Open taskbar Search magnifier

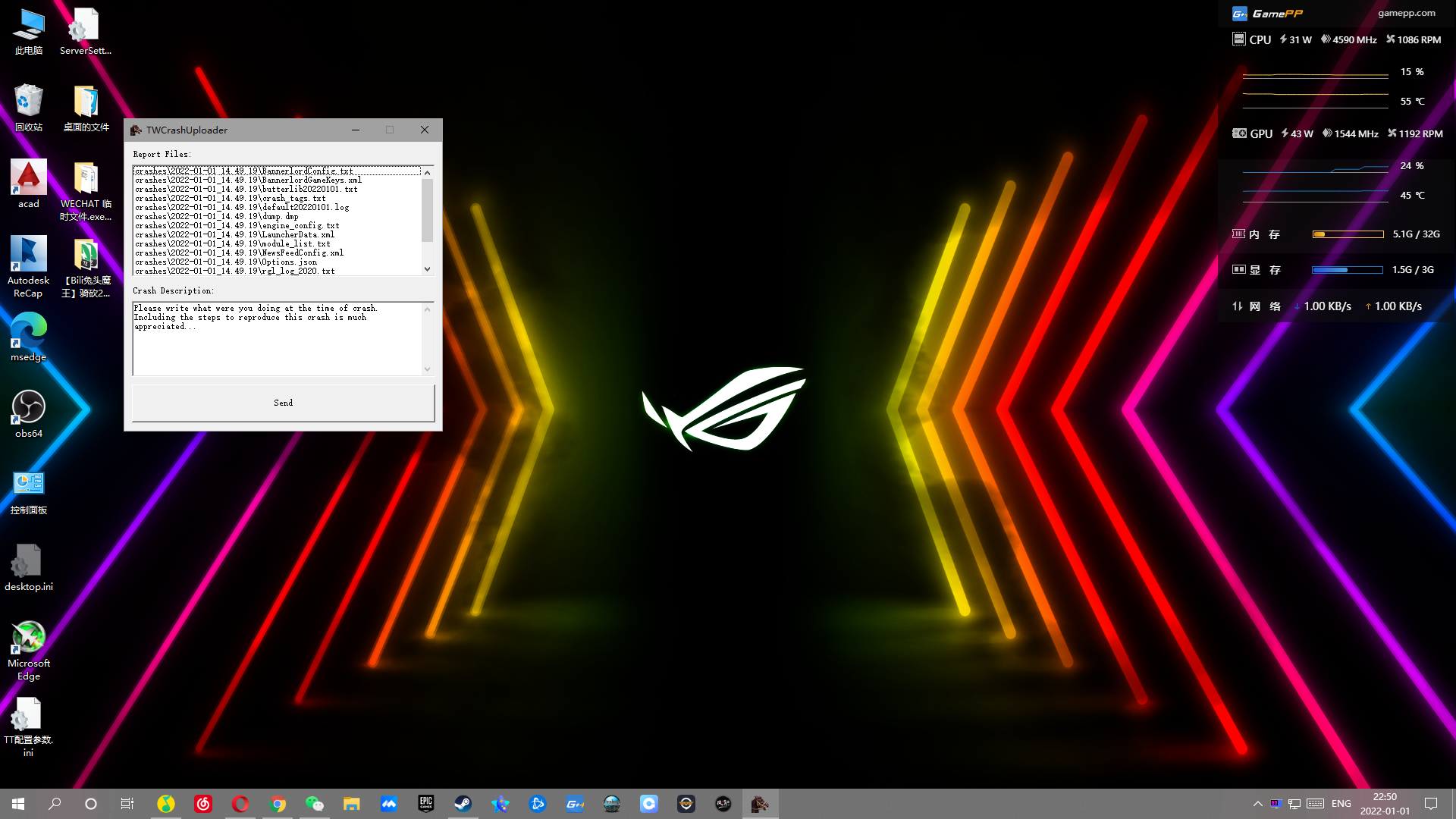[55, 804]
